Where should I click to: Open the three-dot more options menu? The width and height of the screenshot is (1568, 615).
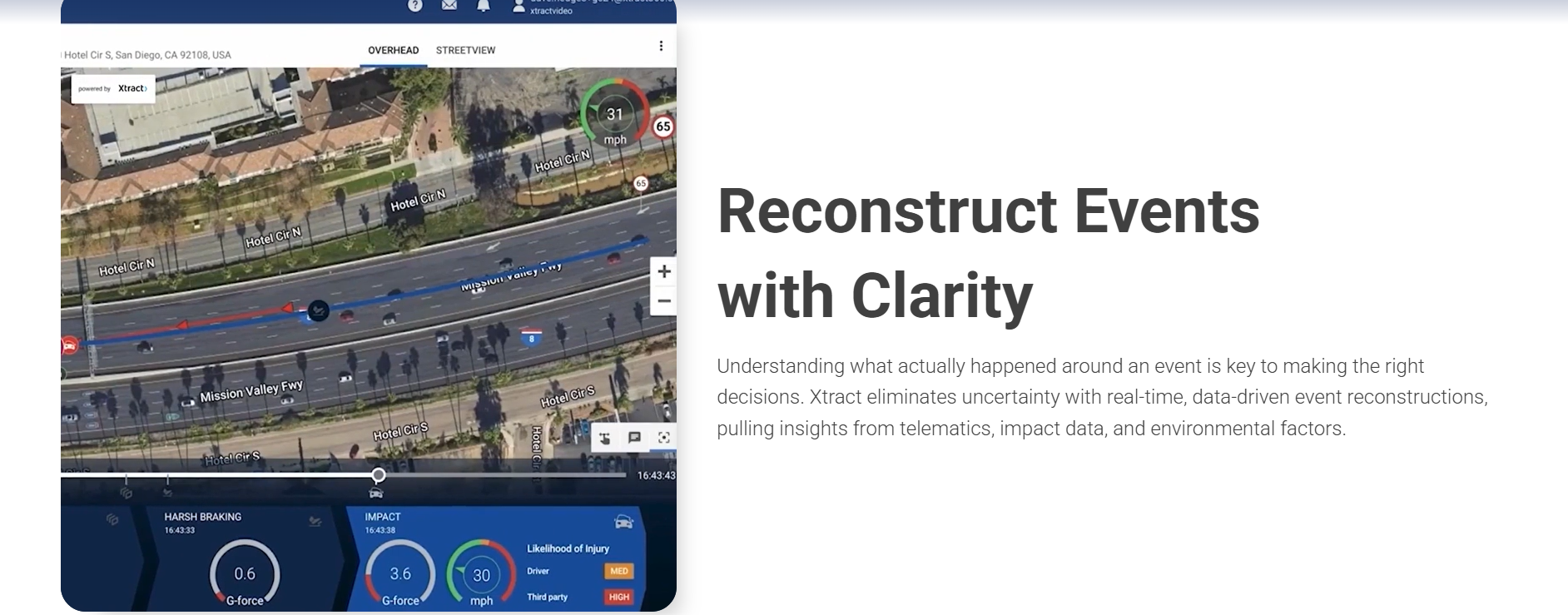[x=661, y=46]
